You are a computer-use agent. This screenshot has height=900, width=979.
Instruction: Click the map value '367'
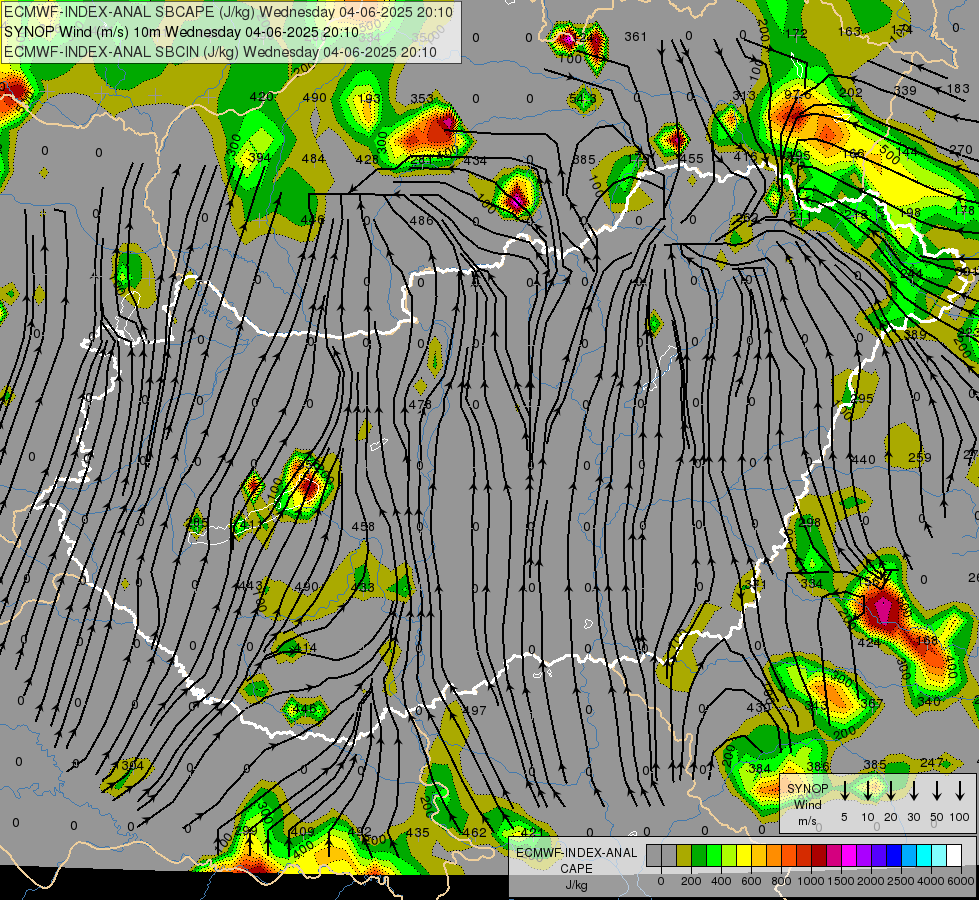click(x=872, y=704)
